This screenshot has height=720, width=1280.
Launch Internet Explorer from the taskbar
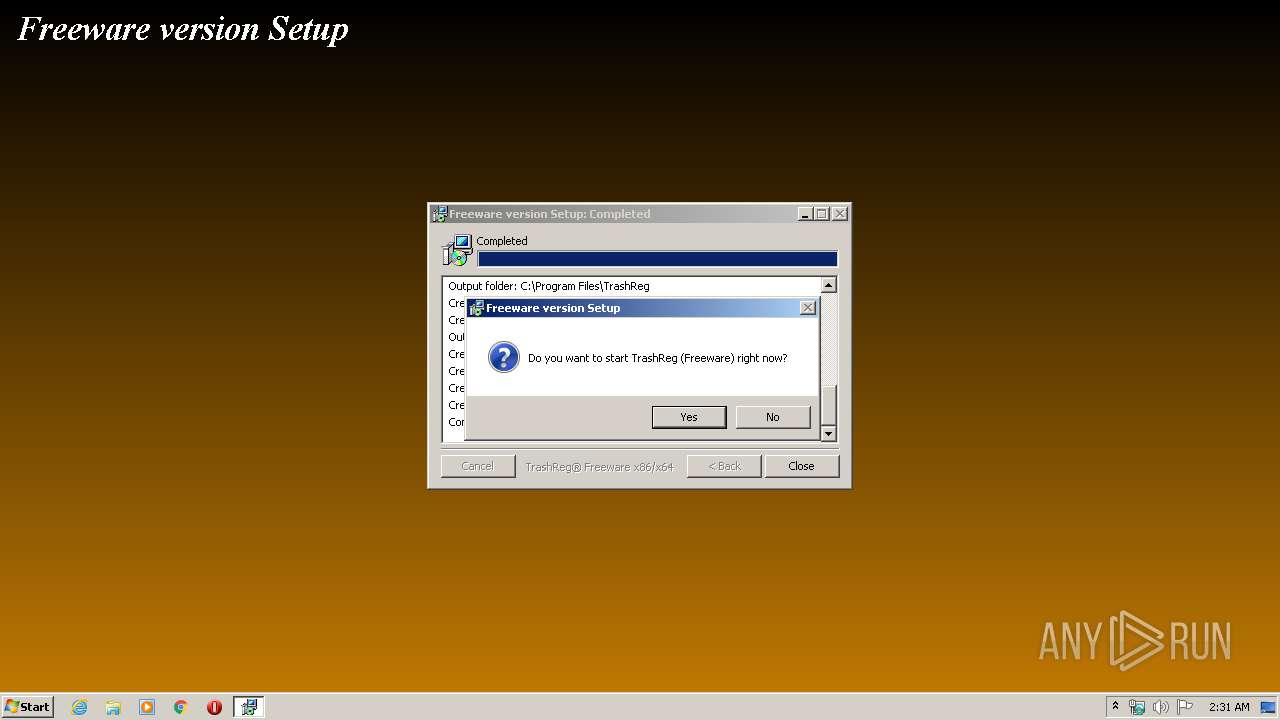pyautogui.click(x=79, y=707)
